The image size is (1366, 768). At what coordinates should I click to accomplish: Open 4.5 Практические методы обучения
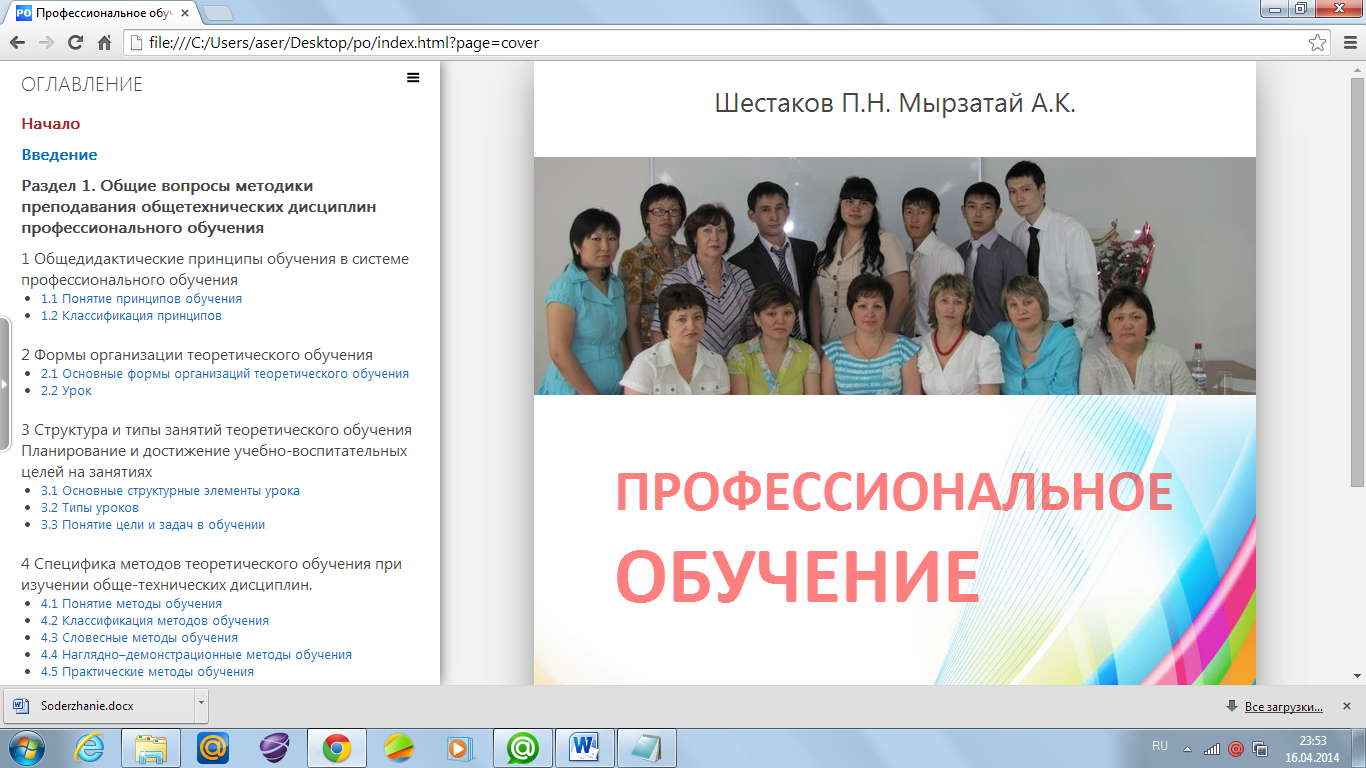pos(147,672)
